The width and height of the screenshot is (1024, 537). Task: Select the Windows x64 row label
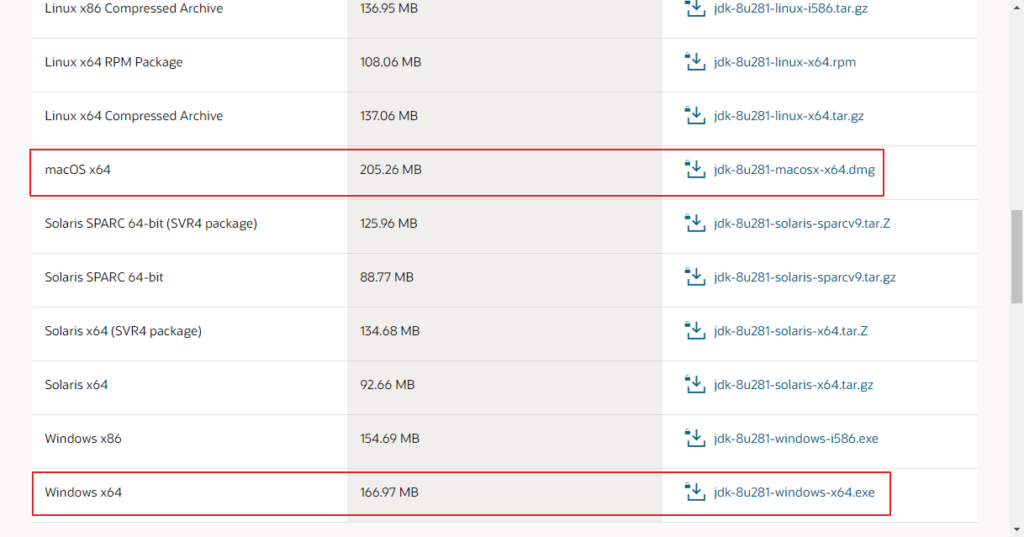click(x=83, y=492)
